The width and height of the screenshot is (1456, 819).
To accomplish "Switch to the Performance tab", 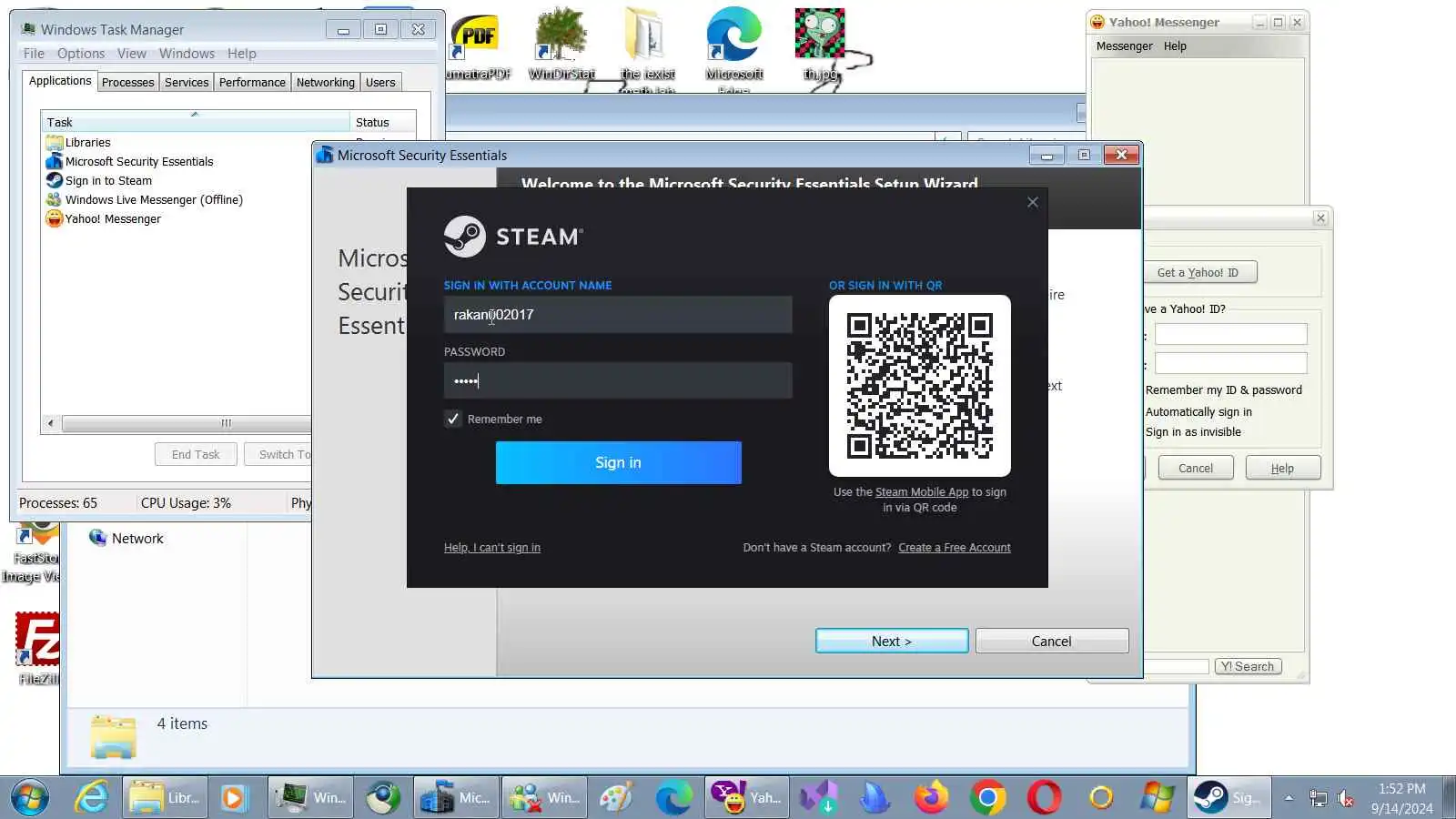I will tap(252, 82).
